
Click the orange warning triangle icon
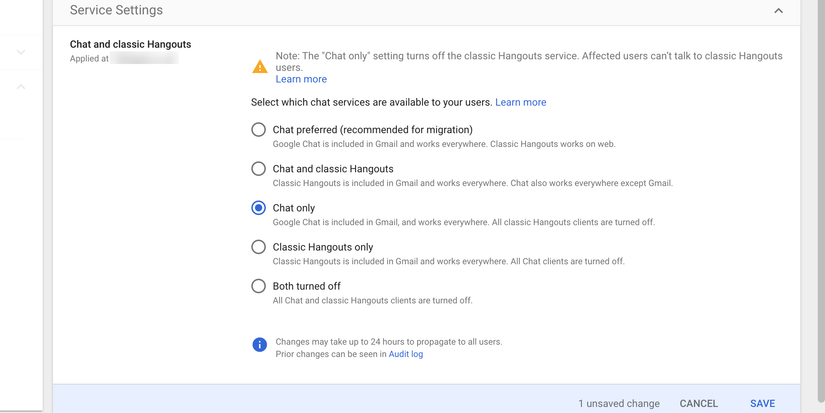pos(260,67)
